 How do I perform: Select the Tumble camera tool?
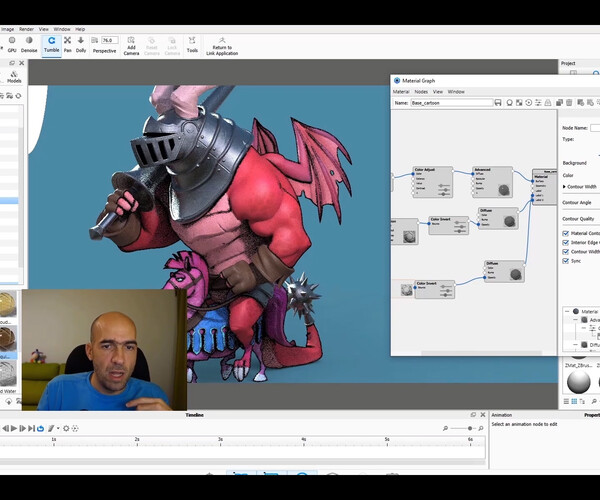click(x=51, y=44)
